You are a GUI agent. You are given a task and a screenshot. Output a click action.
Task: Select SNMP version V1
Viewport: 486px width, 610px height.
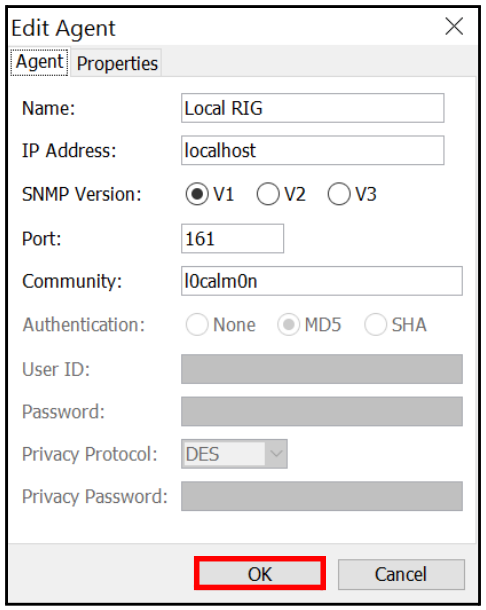click(210, 194)
